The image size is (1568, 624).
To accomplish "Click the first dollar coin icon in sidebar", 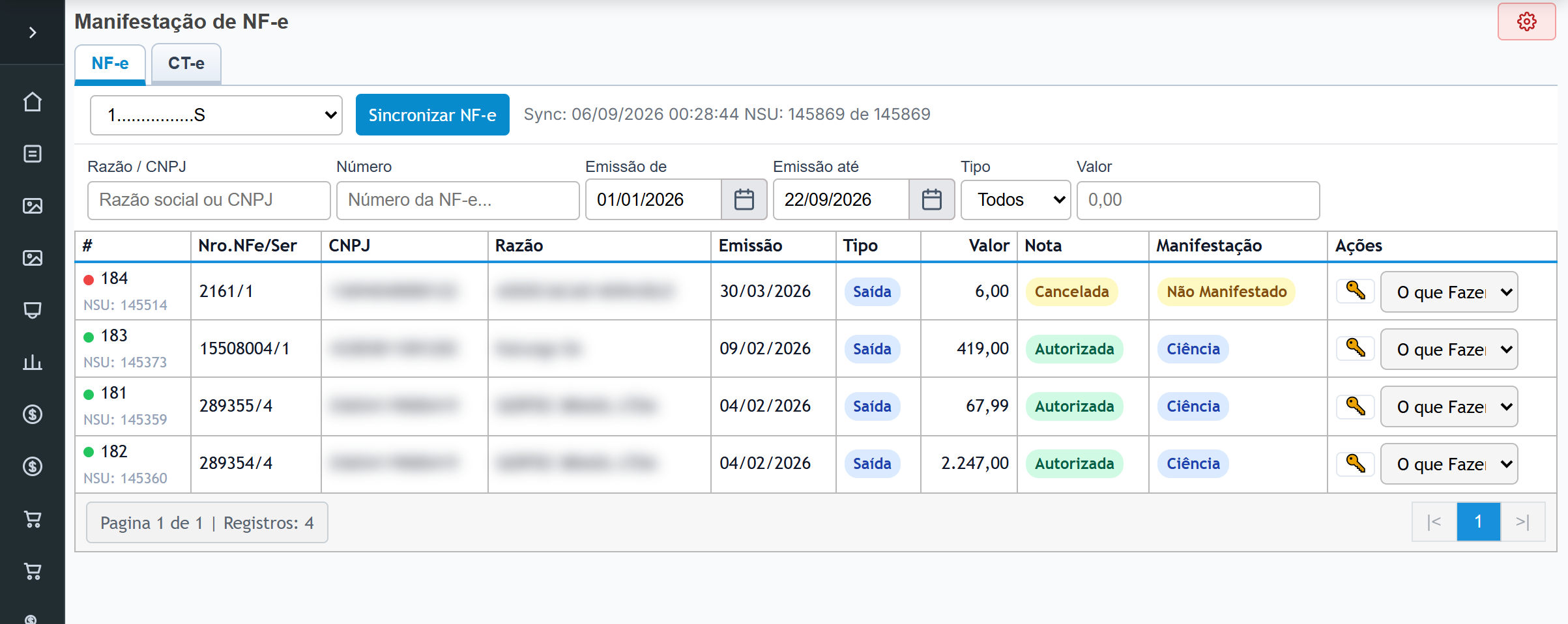I will coord(33,414).
